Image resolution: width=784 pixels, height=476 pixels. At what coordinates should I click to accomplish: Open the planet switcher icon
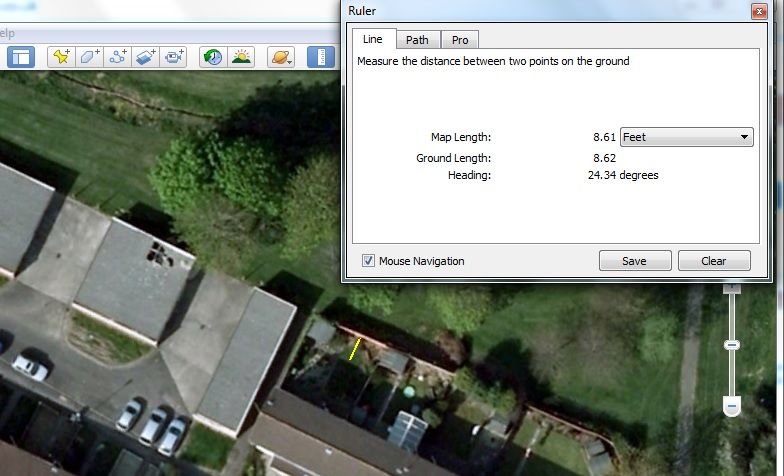click(x=281, y=57)
